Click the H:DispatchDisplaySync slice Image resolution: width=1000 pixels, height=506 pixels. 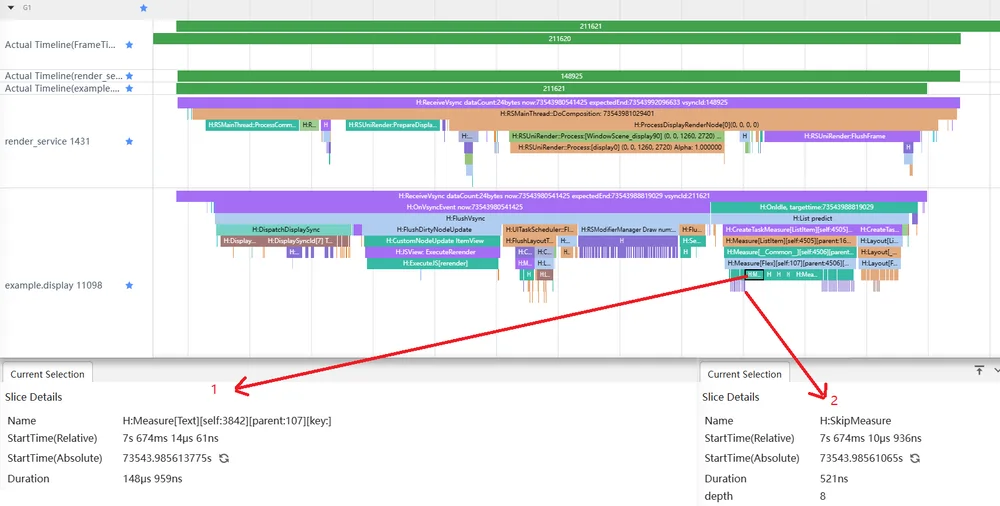pyautogui.click(x=285, y=229)
